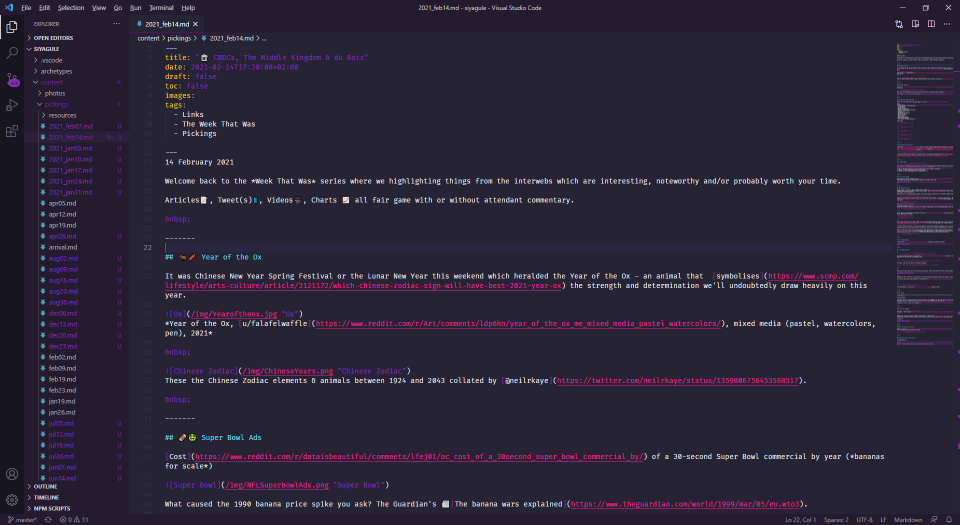
Task: Click the master branch indicator
Action: click(x=22, y=519)
